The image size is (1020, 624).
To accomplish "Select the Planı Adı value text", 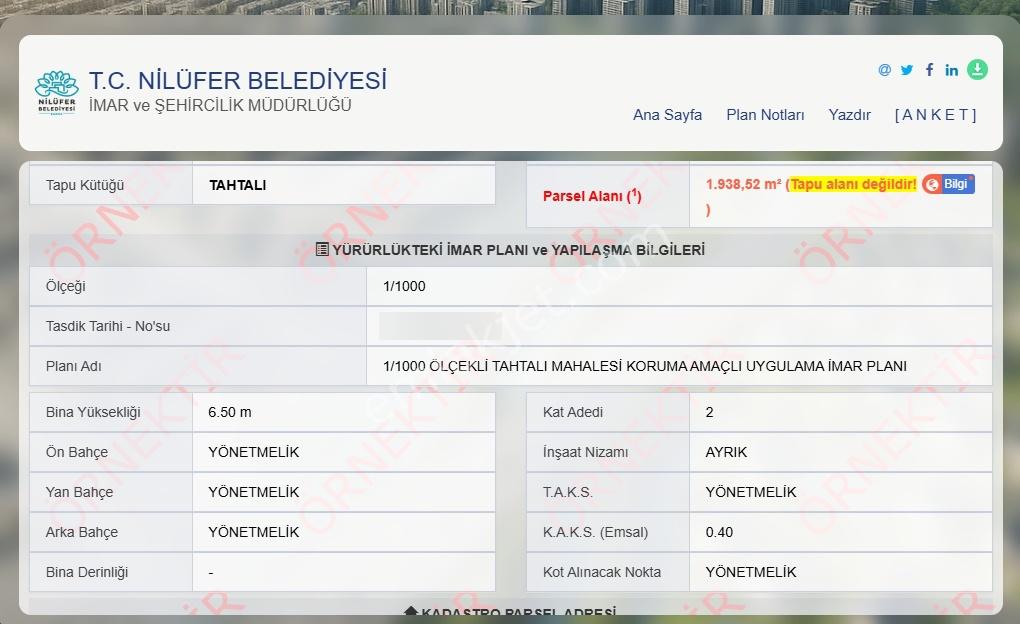I will click(x=645, y=366).
